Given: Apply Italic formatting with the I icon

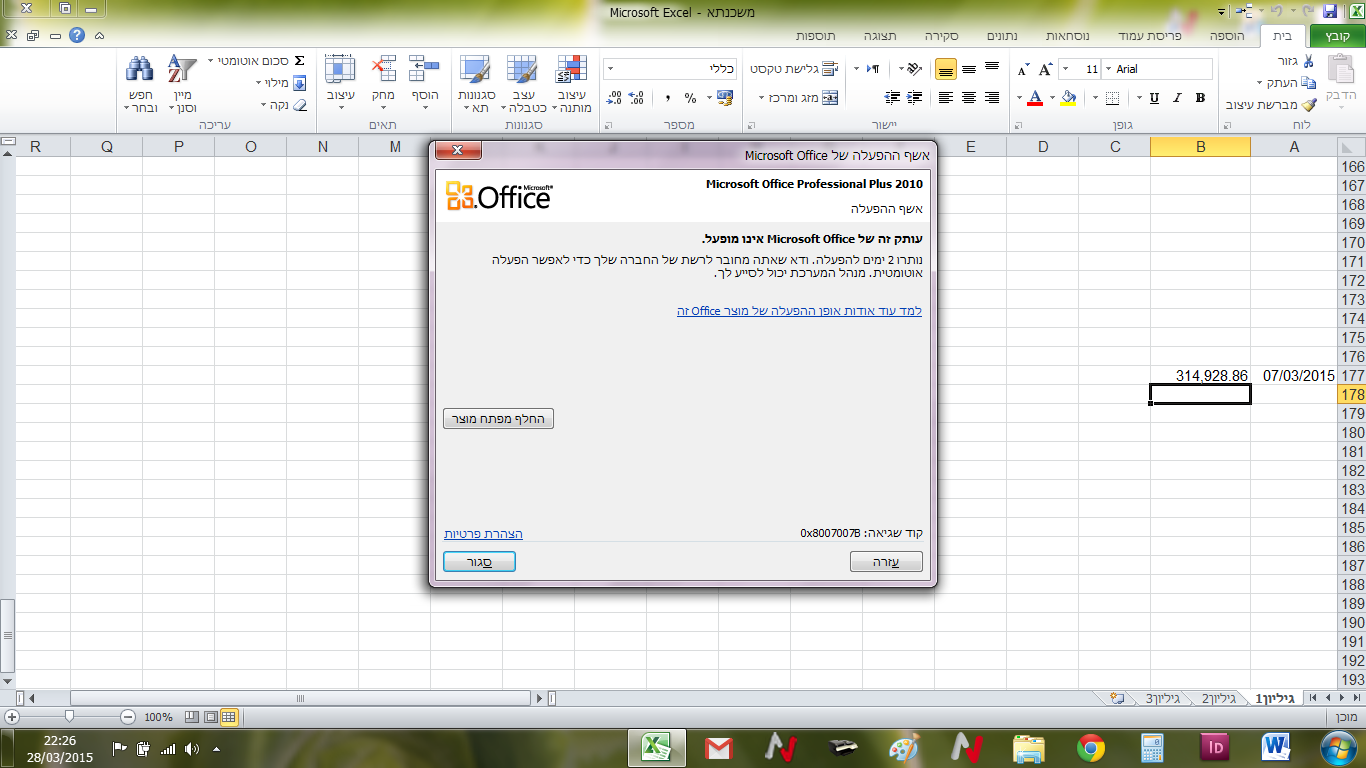Looking at the screenshot, I should (1177, 98).
